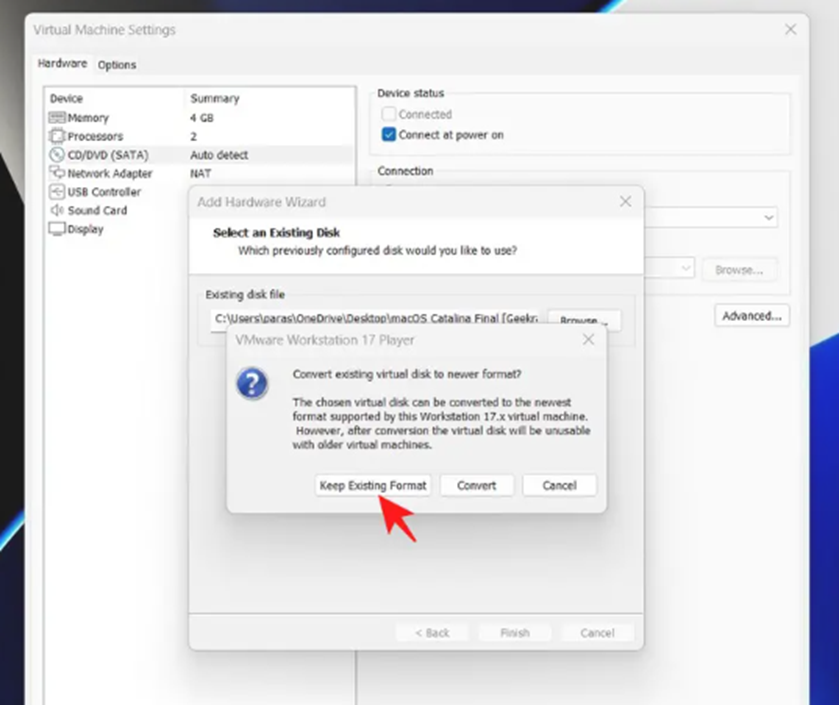Select the USB Controller row label
839x705 pixels.
pyautogui.click(x=104, y=192)
